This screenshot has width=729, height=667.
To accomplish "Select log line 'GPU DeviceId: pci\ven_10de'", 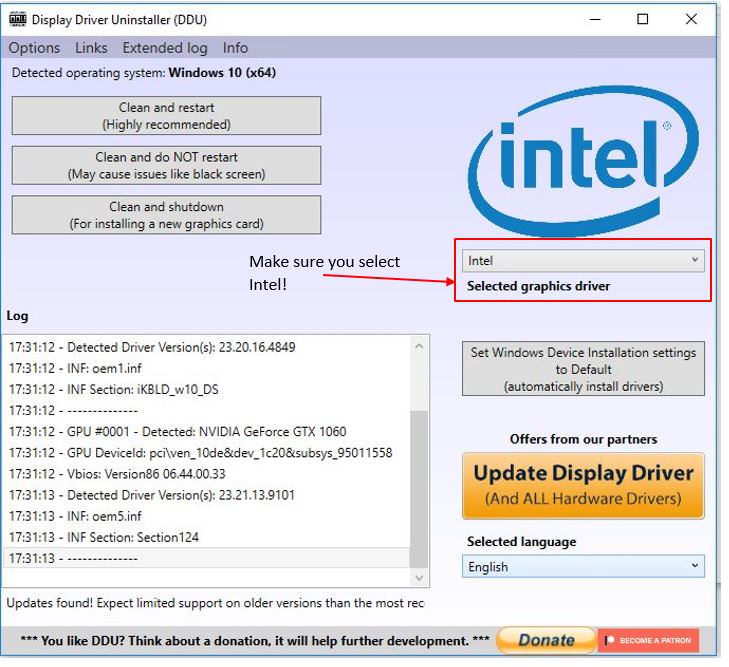I will pyautogui.click(x=207, y=453).
